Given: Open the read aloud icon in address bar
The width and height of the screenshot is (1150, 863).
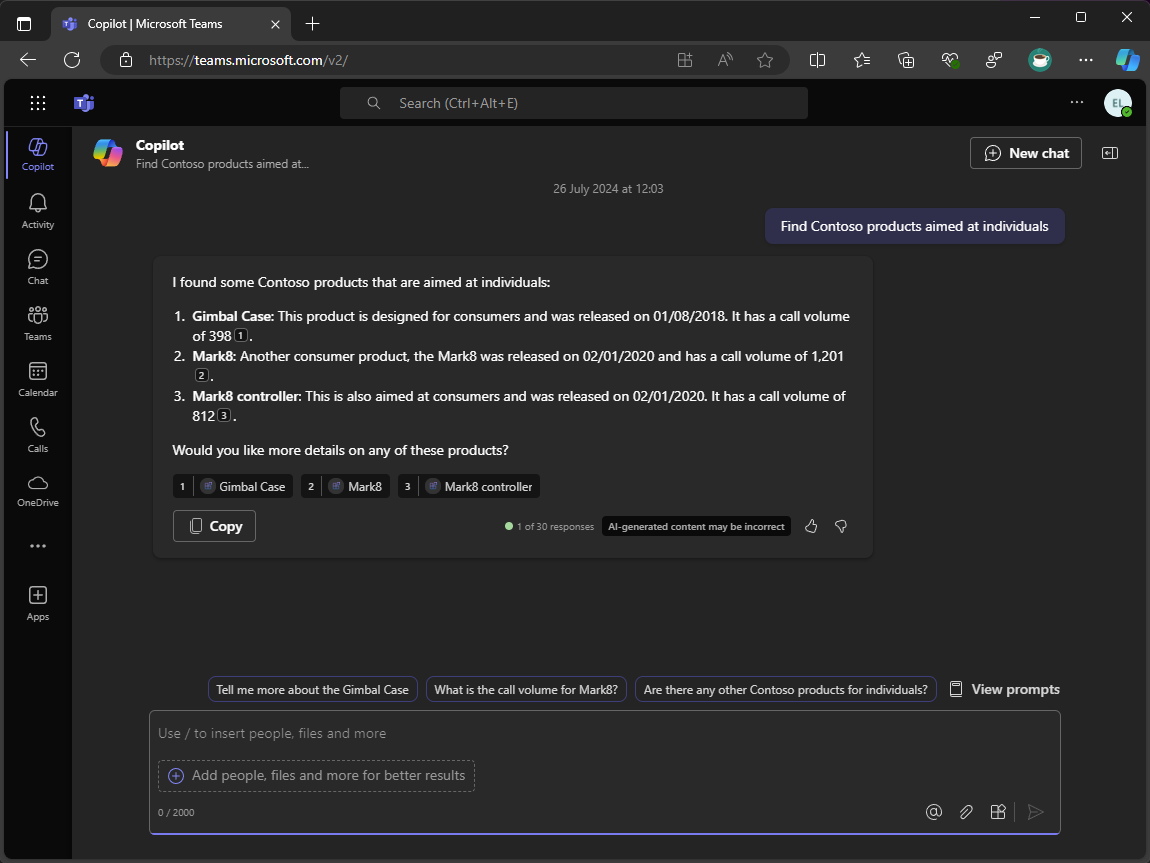Looking at the screenshot, I should coord(725,60).
